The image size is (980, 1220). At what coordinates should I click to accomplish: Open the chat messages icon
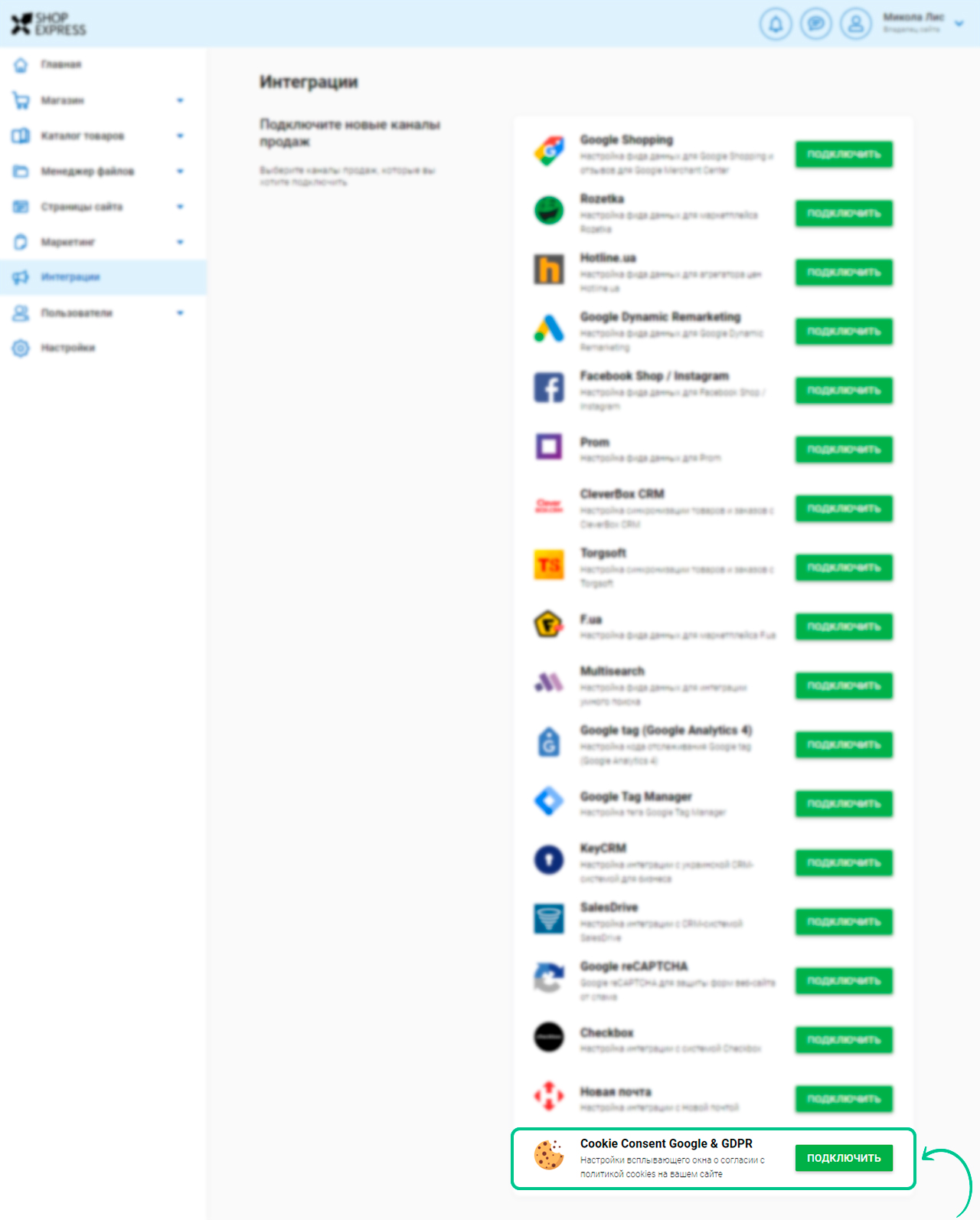[x=816, y=24]
